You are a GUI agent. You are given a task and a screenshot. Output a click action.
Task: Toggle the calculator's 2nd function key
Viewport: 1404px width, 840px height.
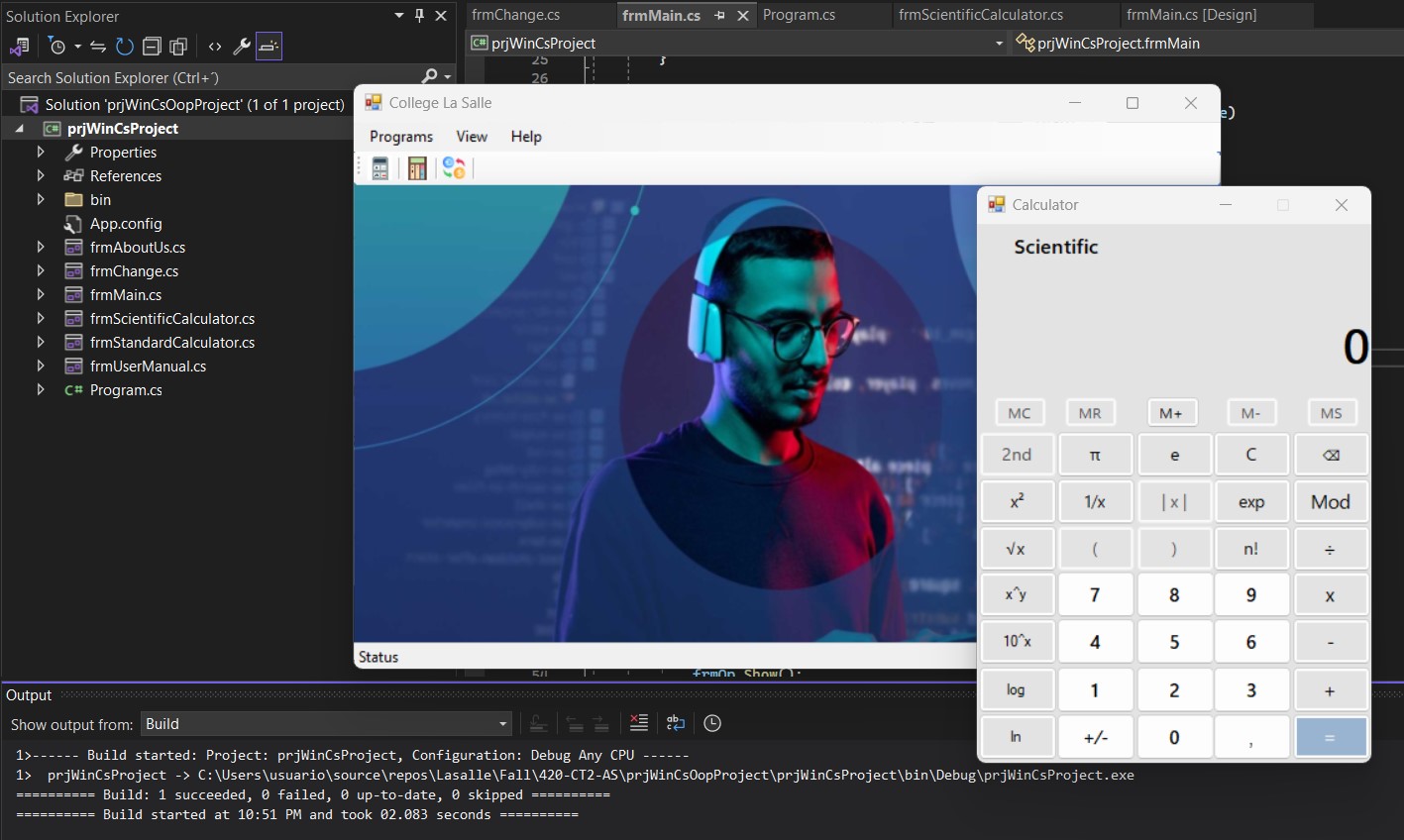point(1017,455)
